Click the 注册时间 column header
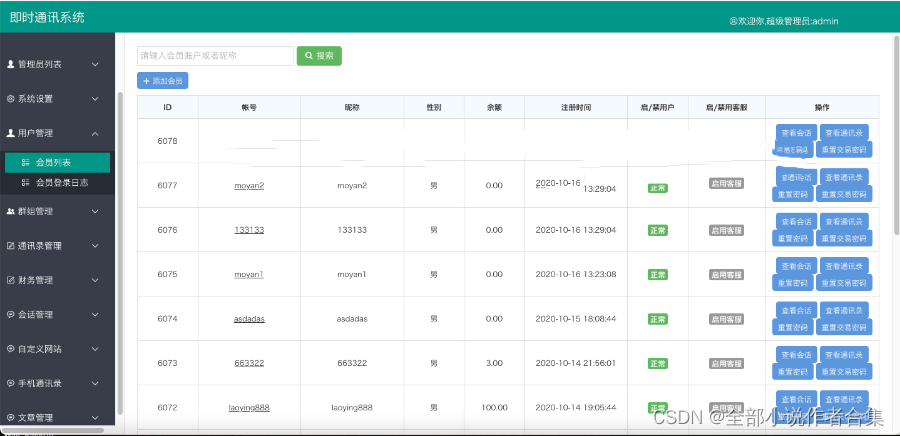 [576, 107]
